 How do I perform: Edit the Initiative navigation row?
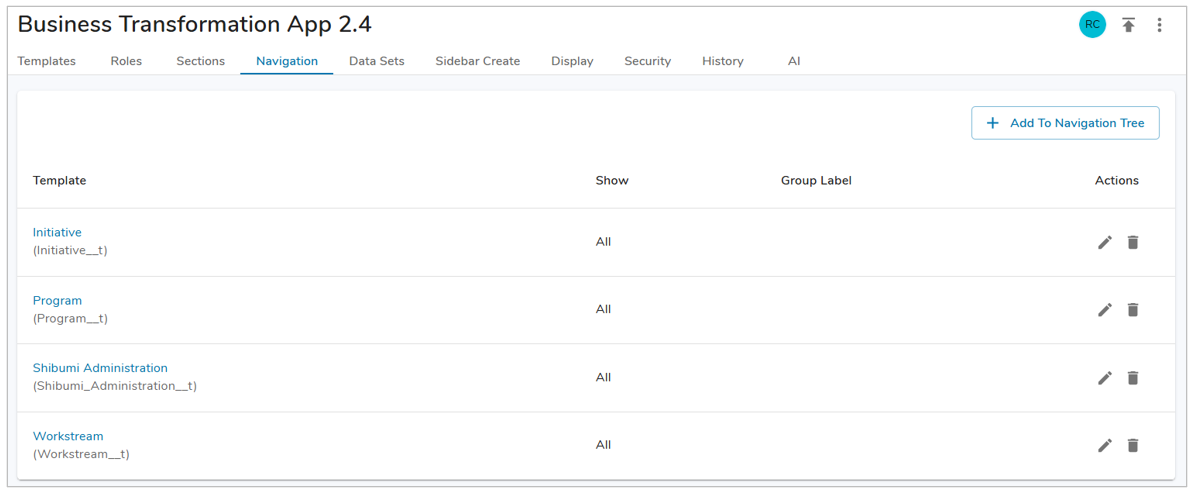pos(1104,242)
